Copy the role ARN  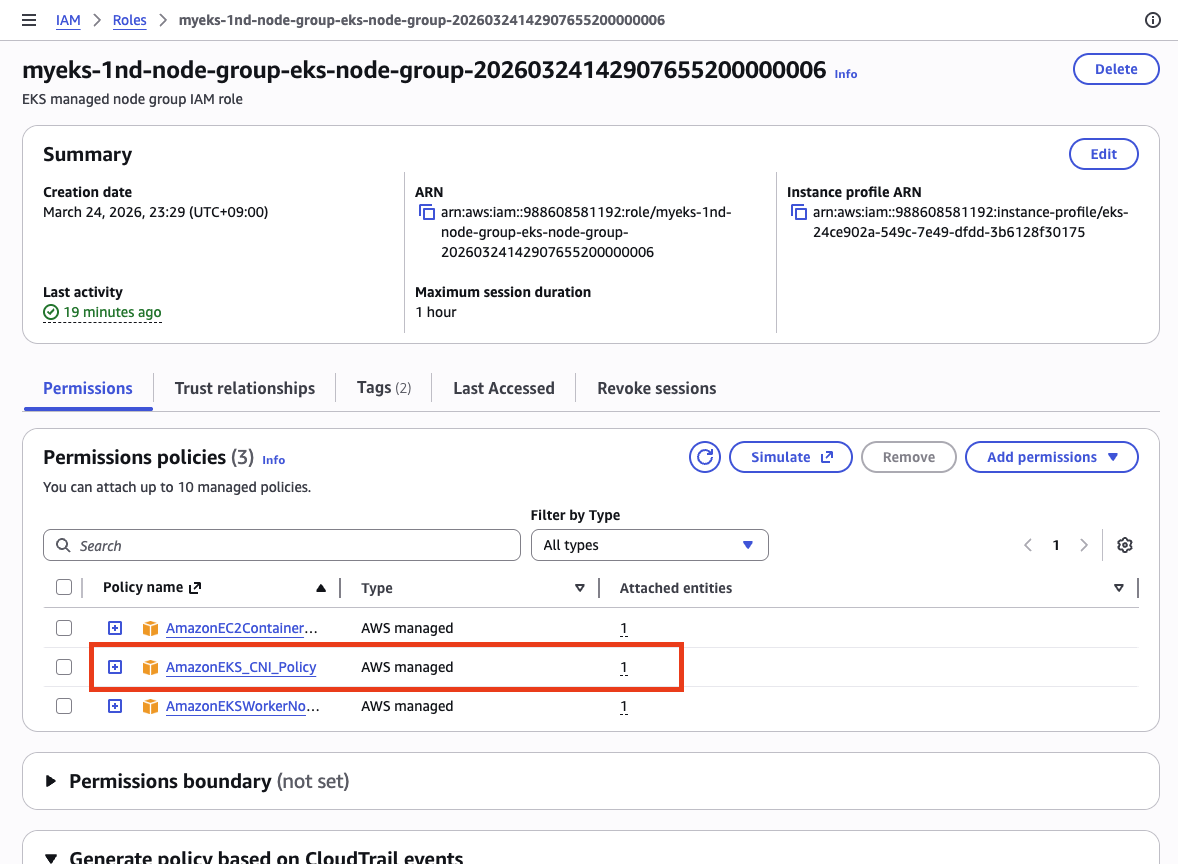(x=425, y=211)
